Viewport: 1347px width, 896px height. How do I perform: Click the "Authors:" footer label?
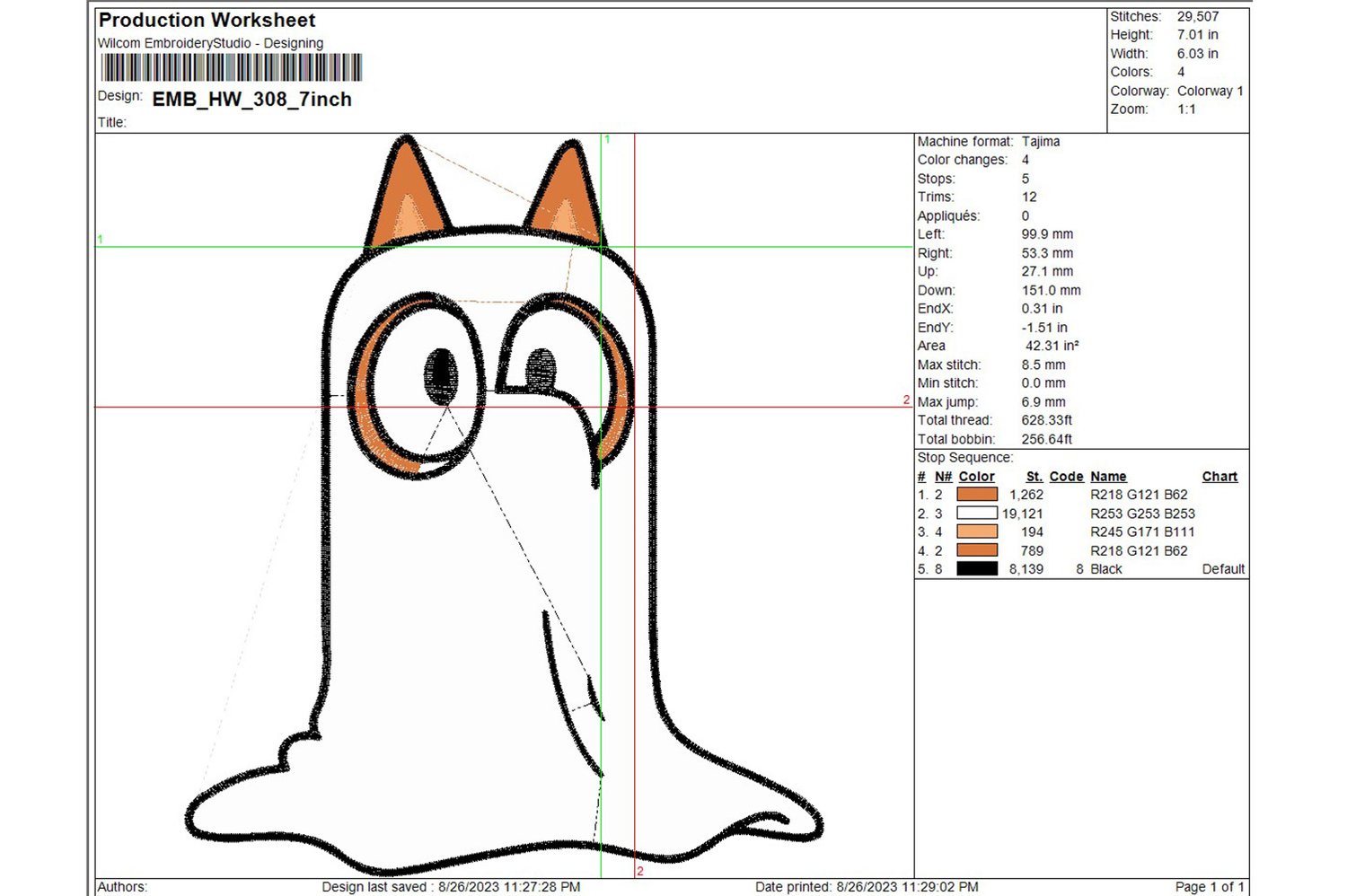point(122,887)
